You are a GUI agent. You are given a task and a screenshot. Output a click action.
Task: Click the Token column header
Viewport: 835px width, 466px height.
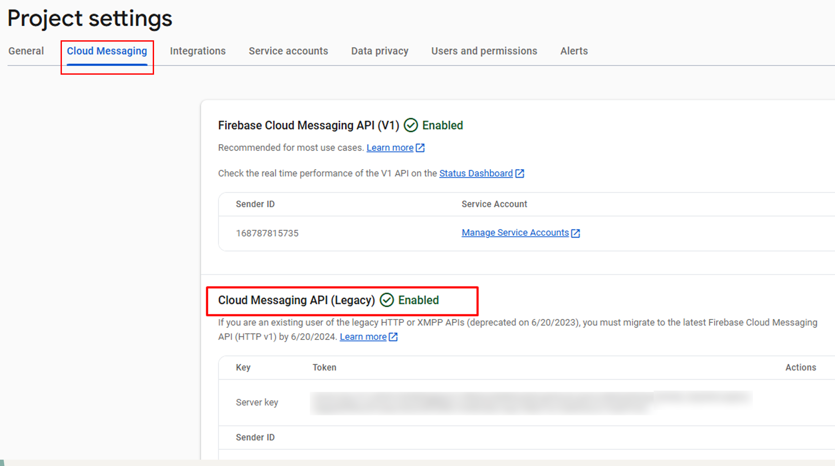[x=324, y=367]
